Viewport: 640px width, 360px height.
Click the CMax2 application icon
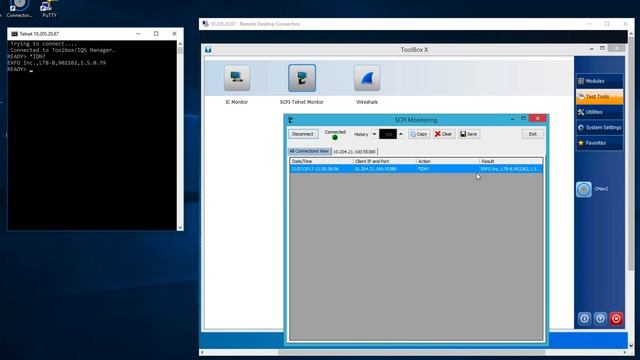click(x=584, y=189)
